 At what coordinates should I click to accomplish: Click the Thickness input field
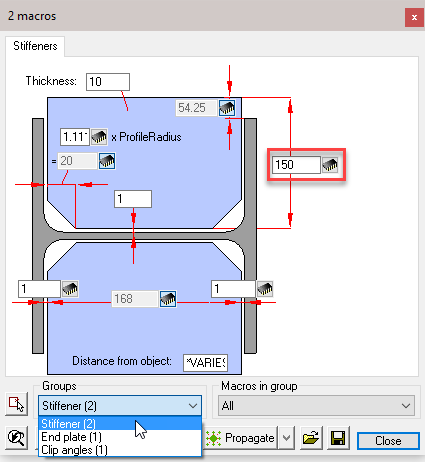click(108, 82)
